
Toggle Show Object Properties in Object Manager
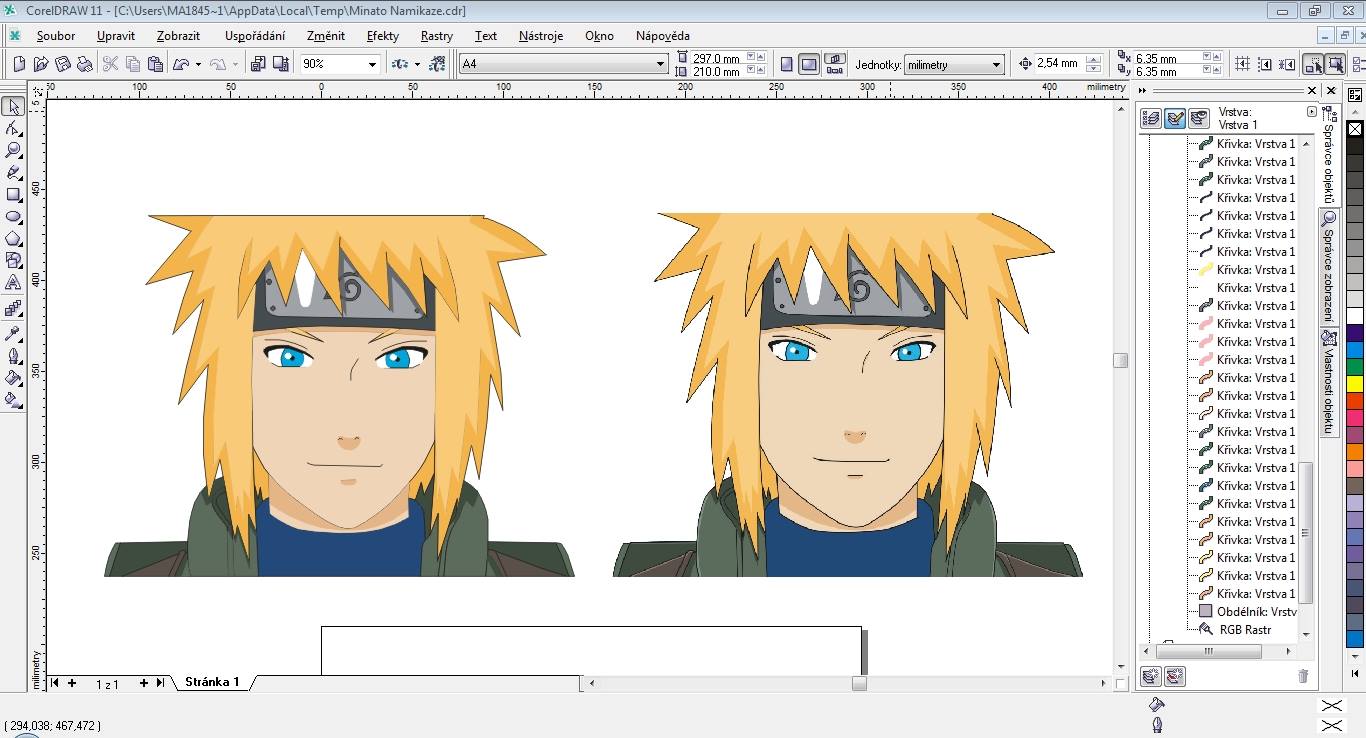(x=1151, y=118)
